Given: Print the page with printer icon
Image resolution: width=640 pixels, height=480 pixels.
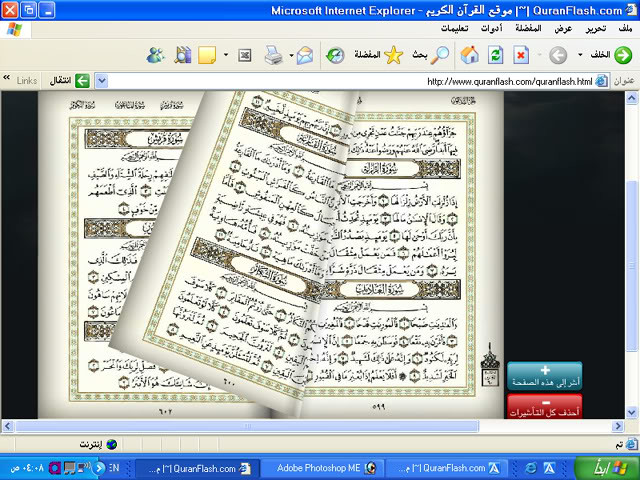Looking at the screenshot, I should [273, 55].
